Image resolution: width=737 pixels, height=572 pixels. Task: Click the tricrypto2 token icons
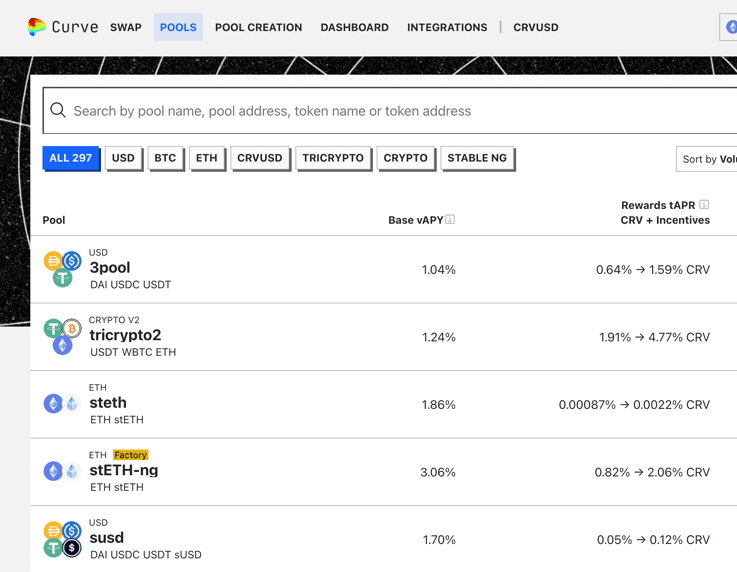coord(62,337)
